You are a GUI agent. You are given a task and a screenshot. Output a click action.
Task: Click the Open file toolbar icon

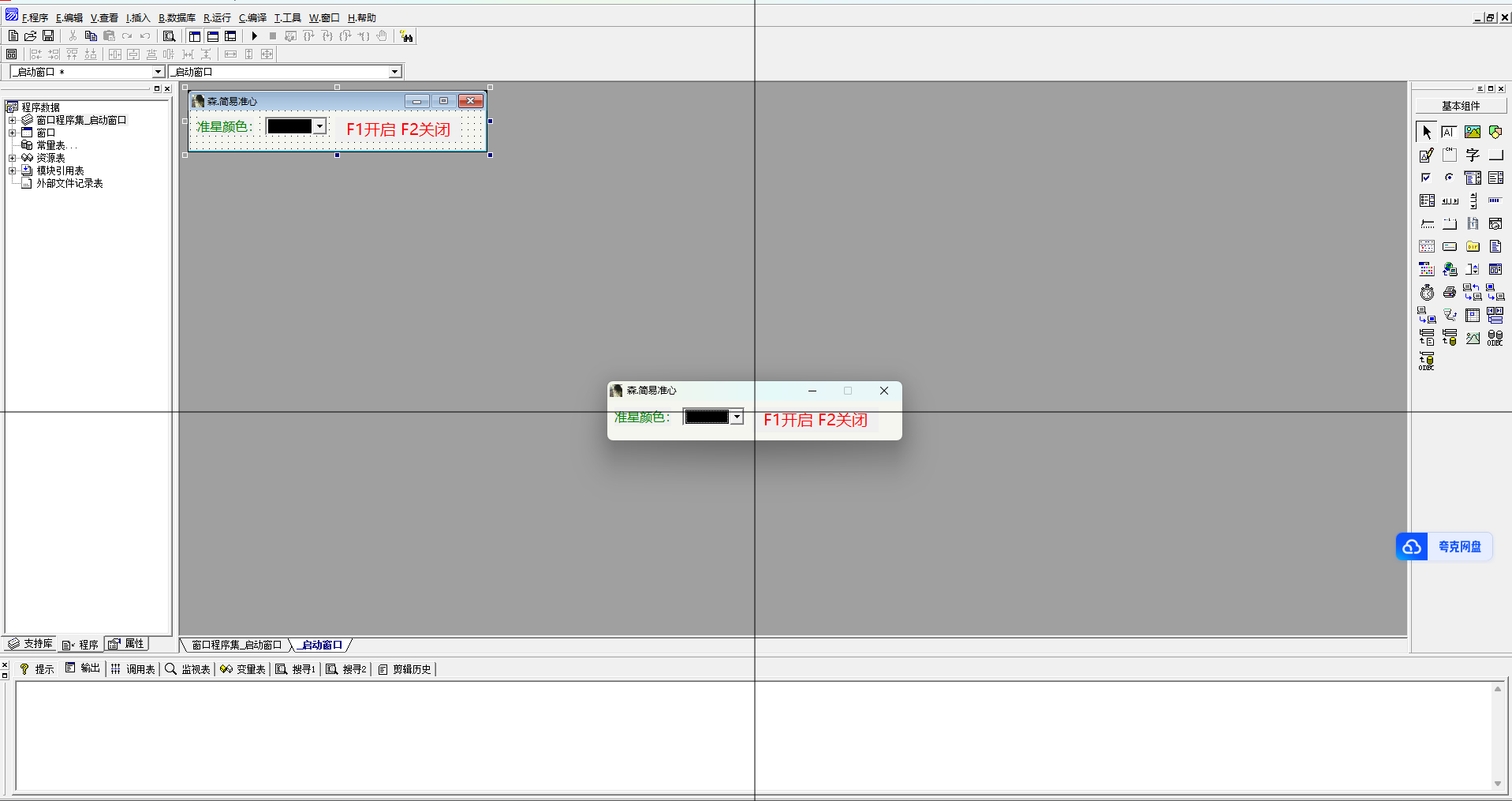click(31, 36)
